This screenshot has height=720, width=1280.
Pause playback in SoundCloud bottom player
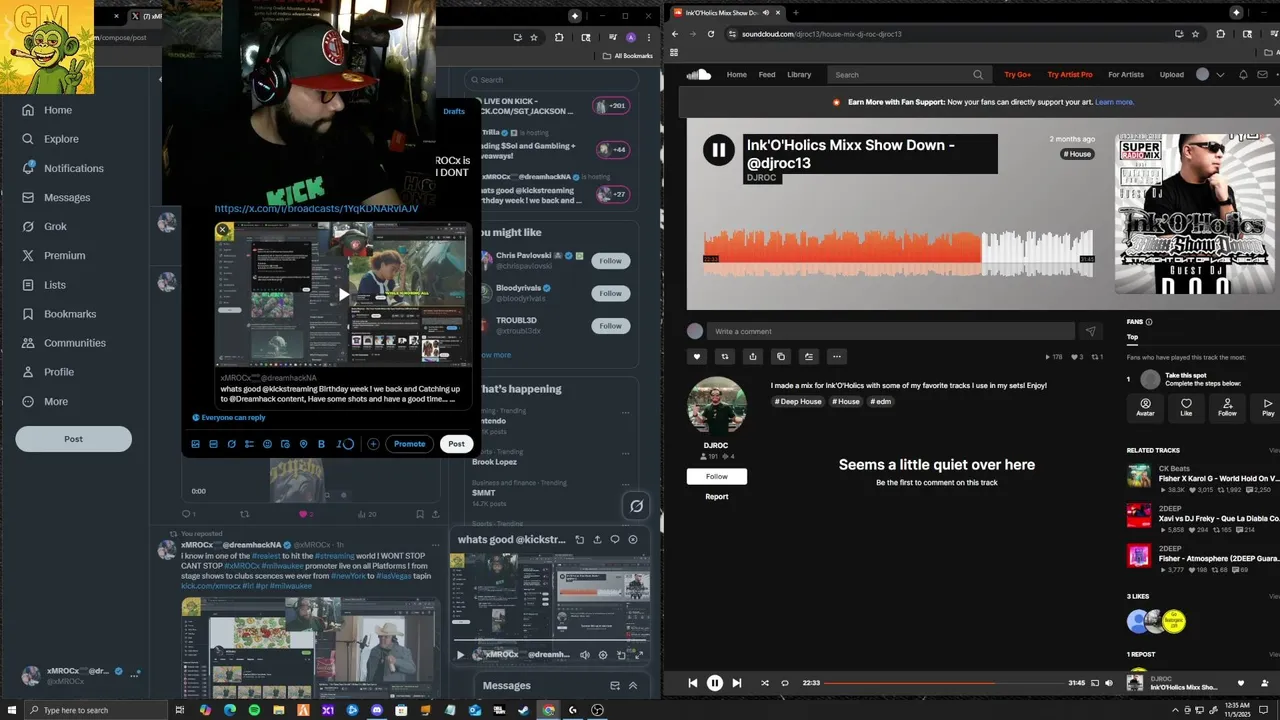tap(714, 683)
